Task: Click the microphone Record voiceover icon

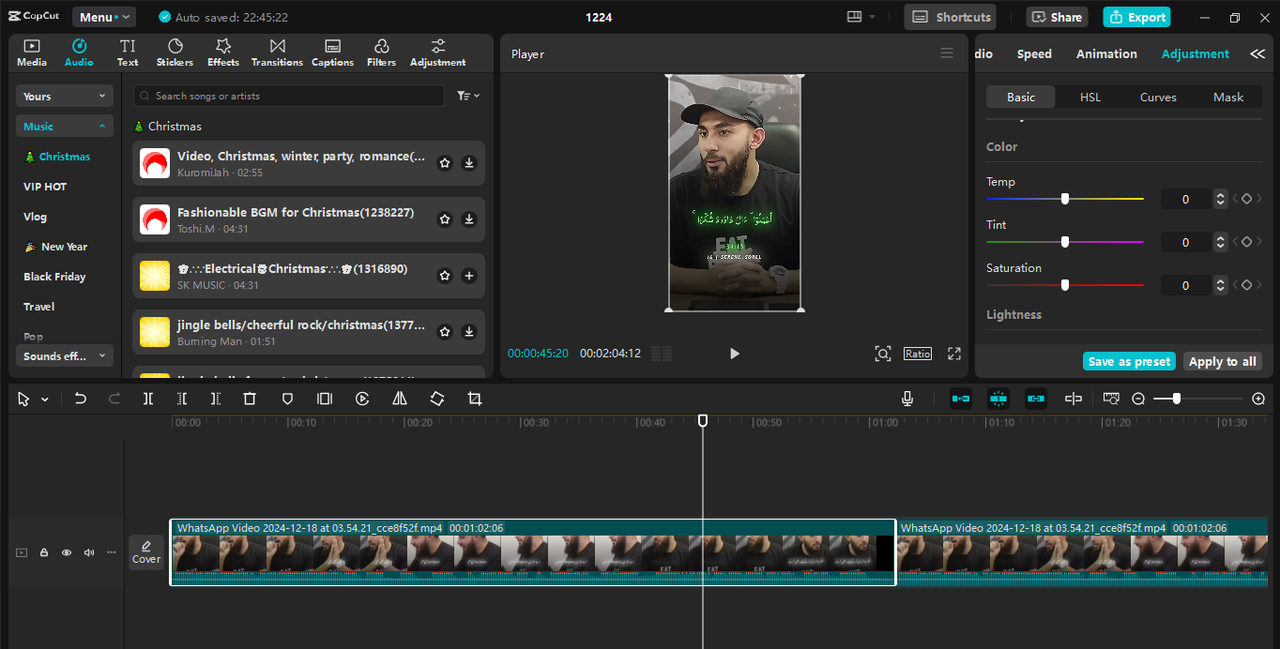Action: pos(907,398)
